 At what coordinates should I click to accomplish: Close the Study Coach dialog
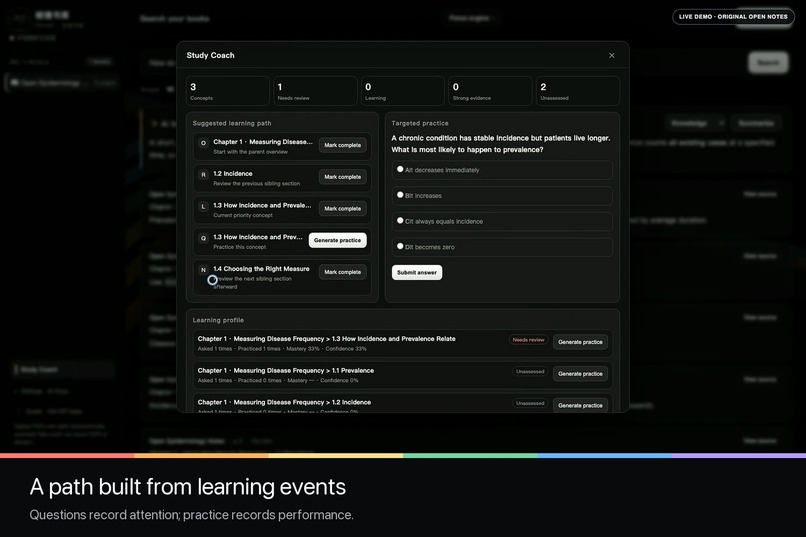(611, 55)
